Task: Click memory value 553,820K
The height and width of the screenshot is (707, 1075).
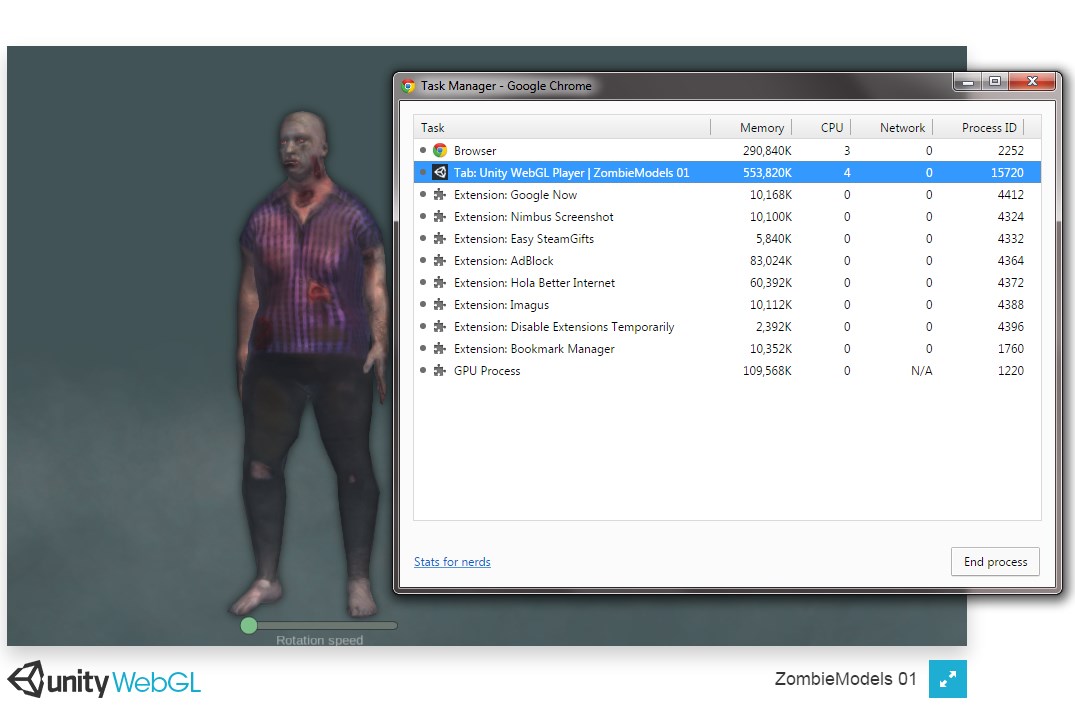Action: tap(767, 172)
